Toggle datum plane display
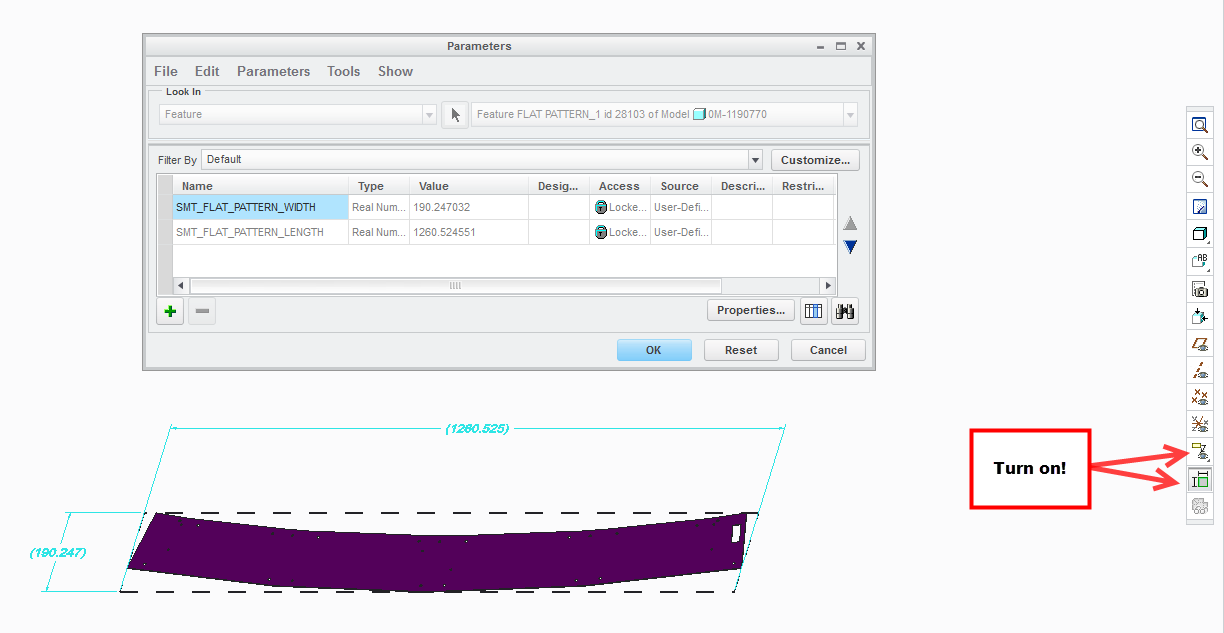 pos(1199,343)
